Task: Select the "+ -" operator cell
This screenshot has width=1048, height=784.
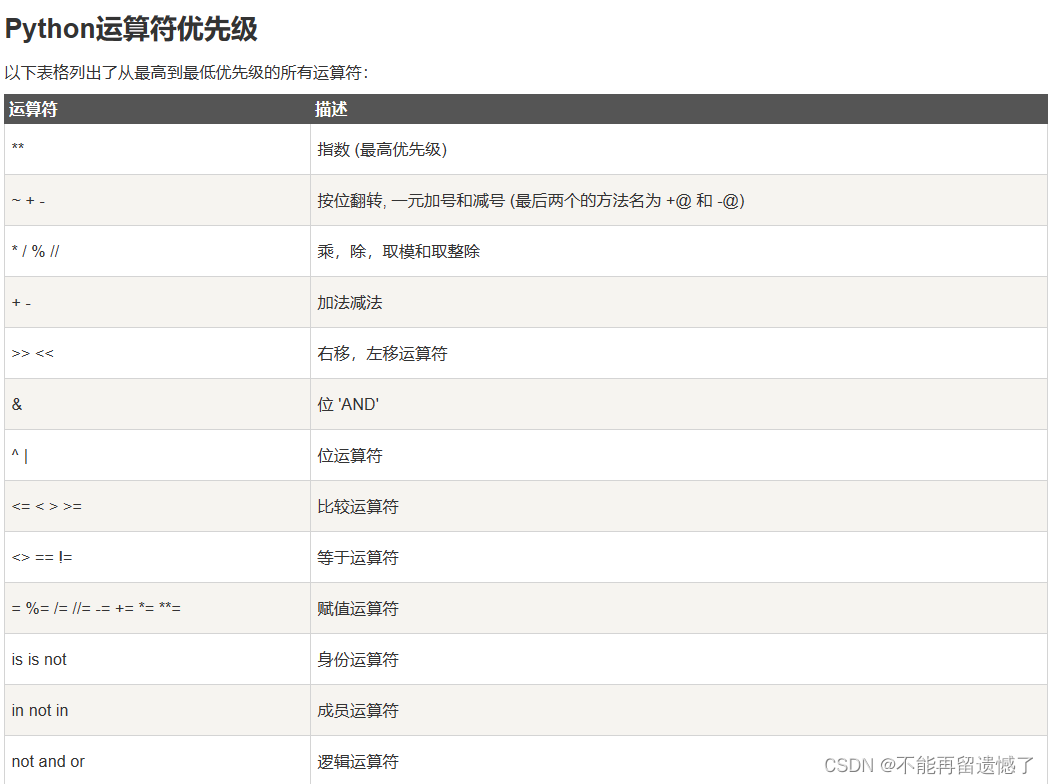Action: pos(157,302)
